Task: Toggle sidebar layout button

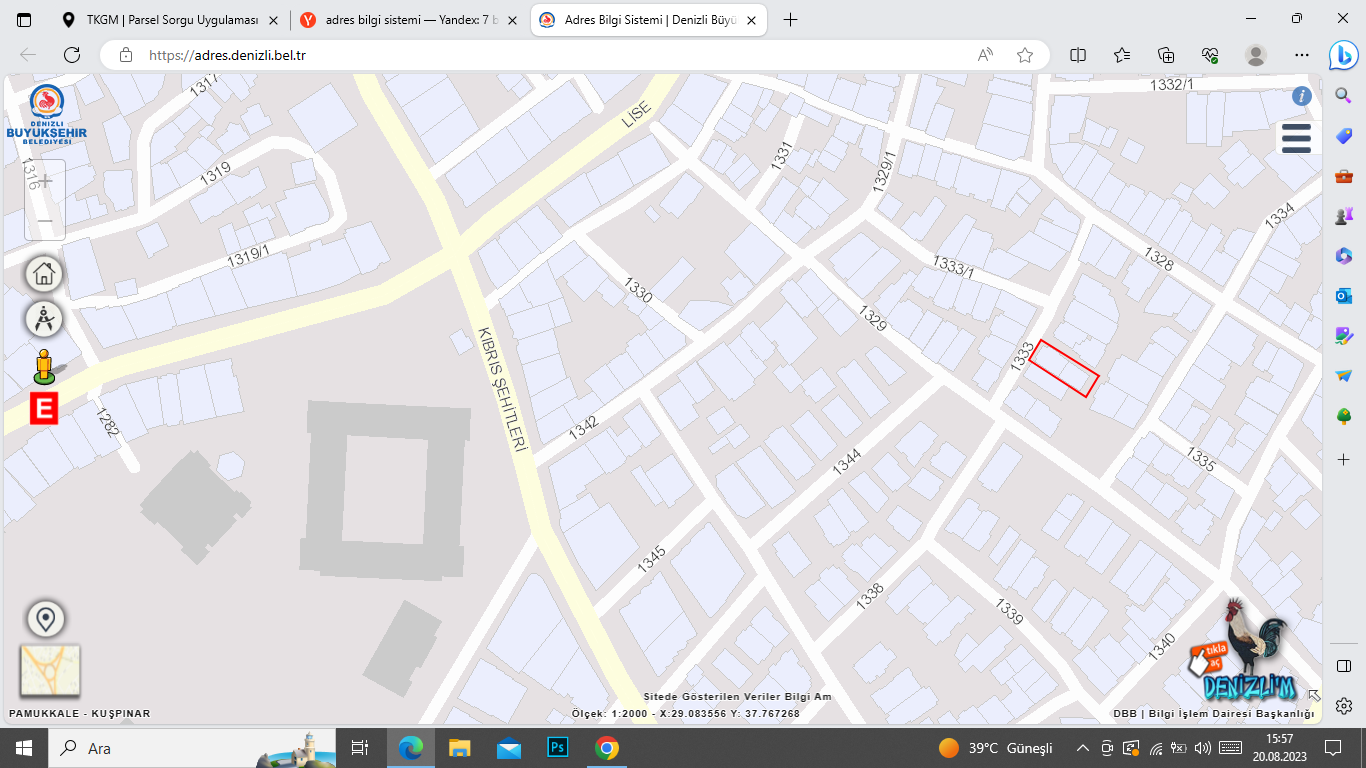Action: click(1344, 666)
